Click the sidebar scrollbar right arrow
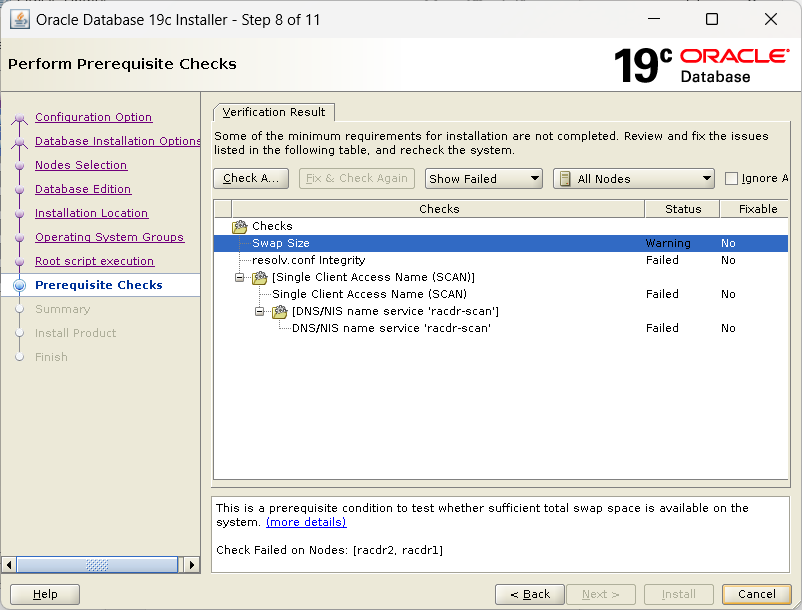The width and height of the screenshot is (802, 610). [x=191, y=565]
